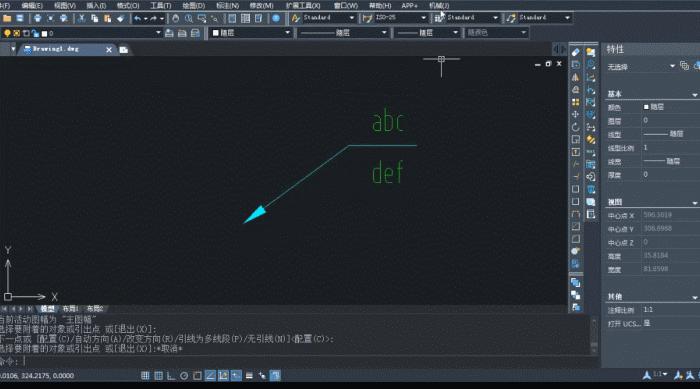Click the 线型比例 value field

(670, 148)
